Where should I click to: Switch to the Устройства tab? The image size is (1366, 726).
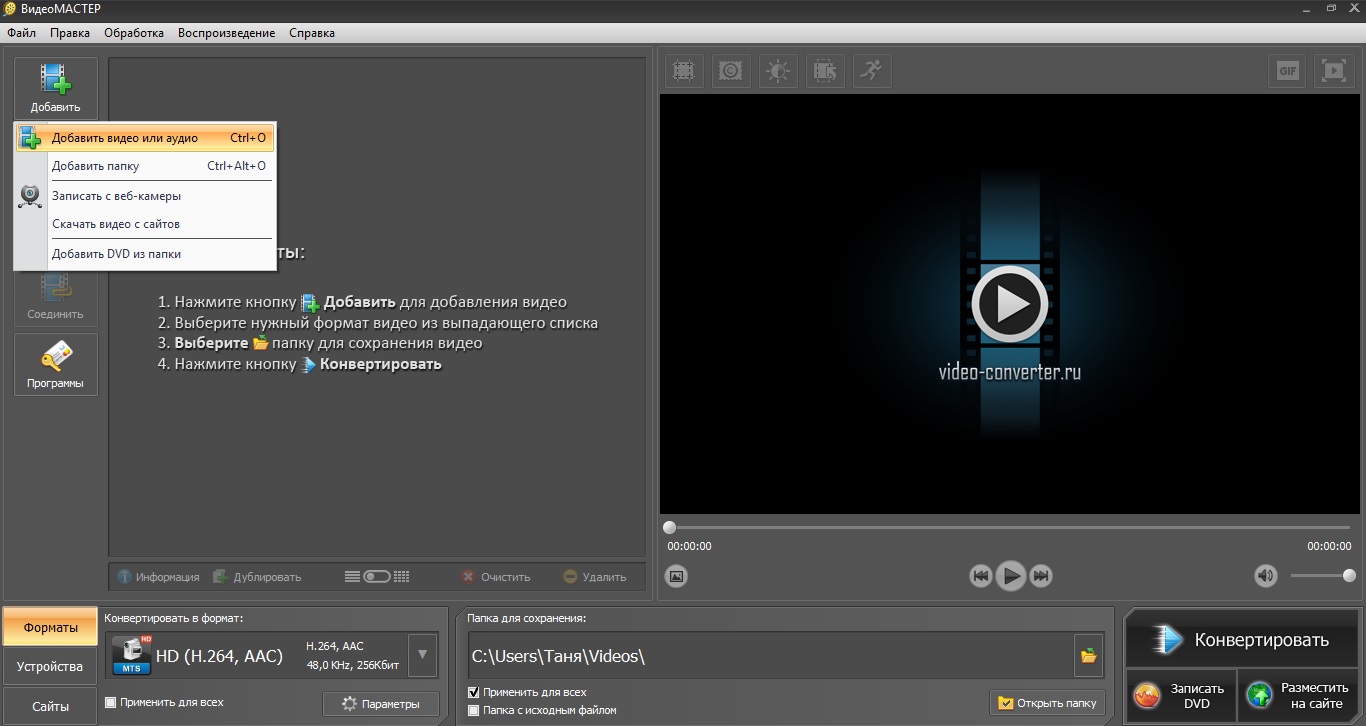[50, 666]
